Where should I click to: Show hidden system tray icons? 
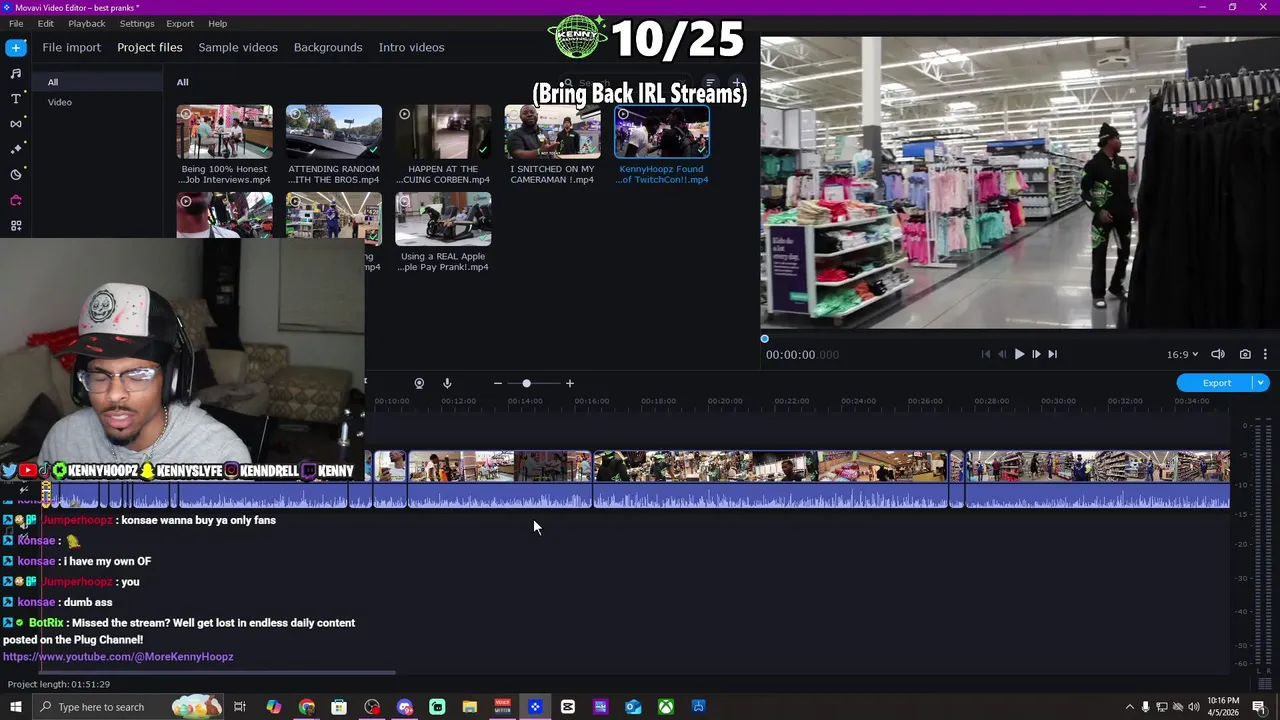pyautogui.click(x=1130, y=707)
